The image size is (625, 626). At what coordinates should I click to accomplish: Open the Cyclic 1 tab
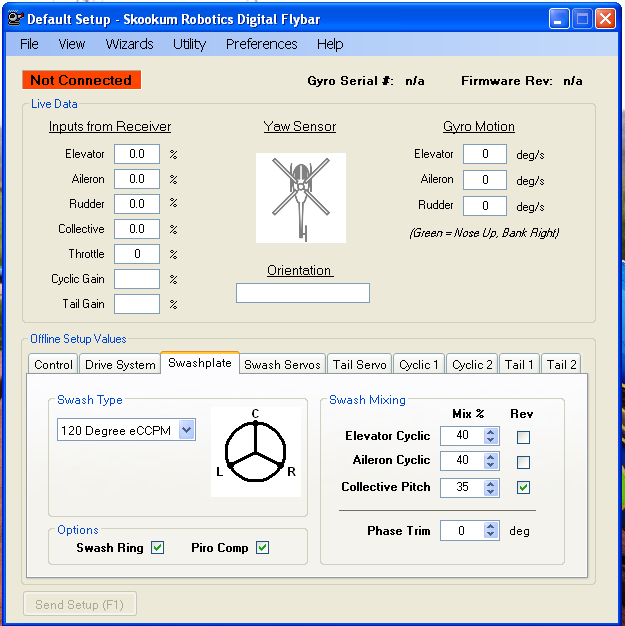419,364
